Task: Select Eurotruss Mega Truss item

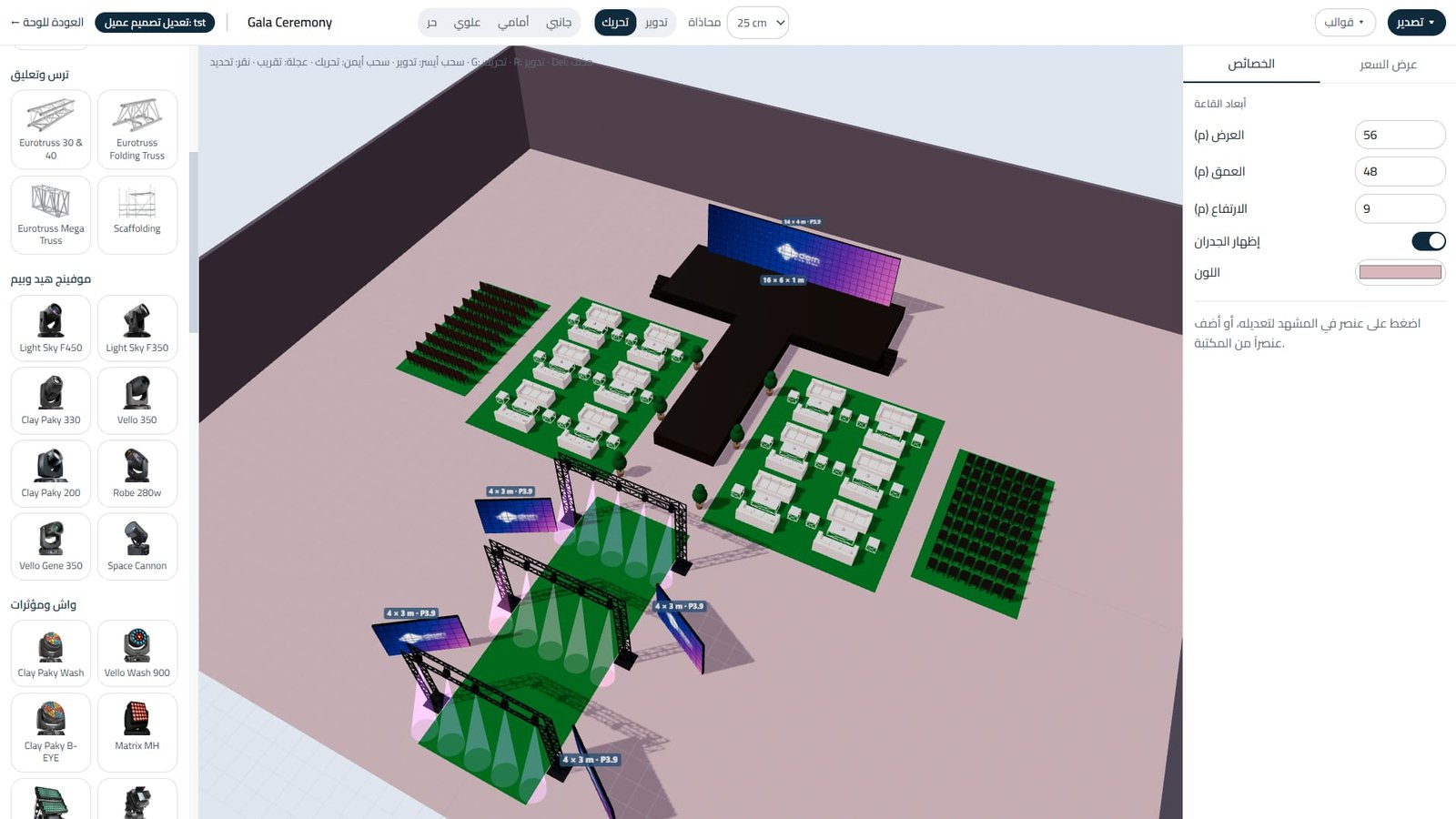Action: pos(51,215)
